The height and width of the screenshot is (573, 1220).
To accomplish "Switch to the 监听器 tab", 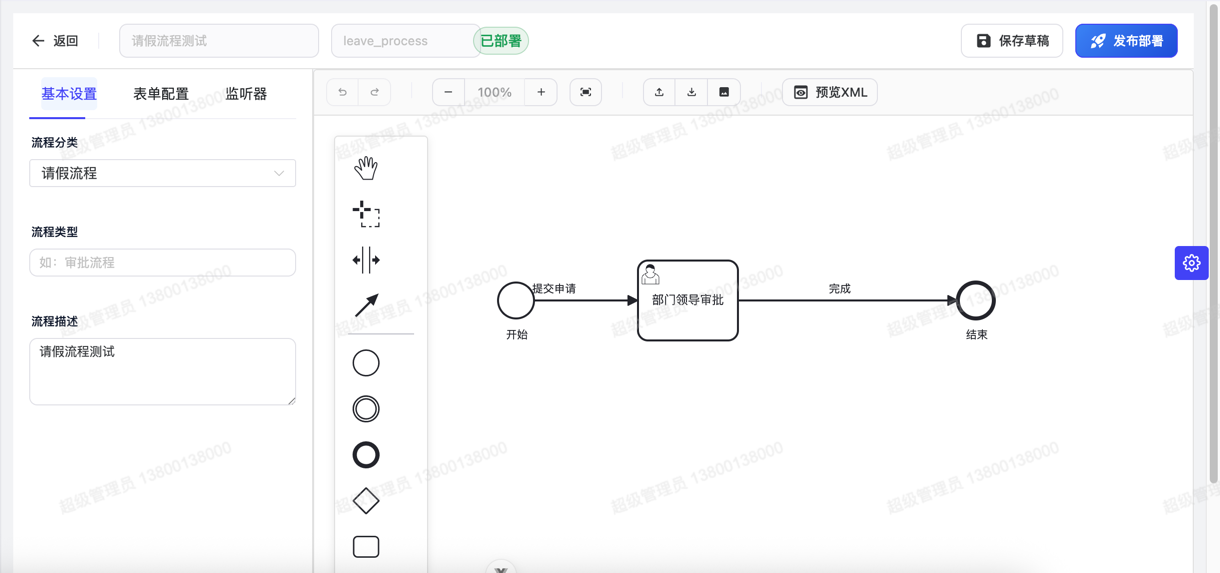I will (x=246, y=94).
